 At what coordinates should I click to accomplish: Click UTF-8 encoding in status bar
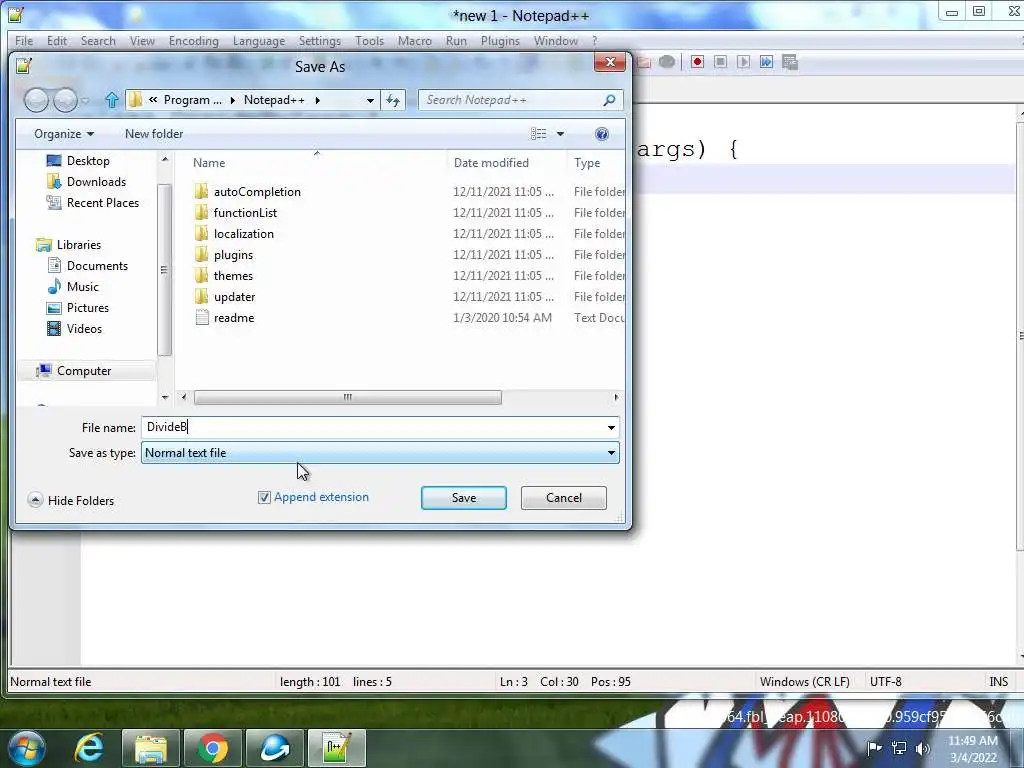point(886,682)
